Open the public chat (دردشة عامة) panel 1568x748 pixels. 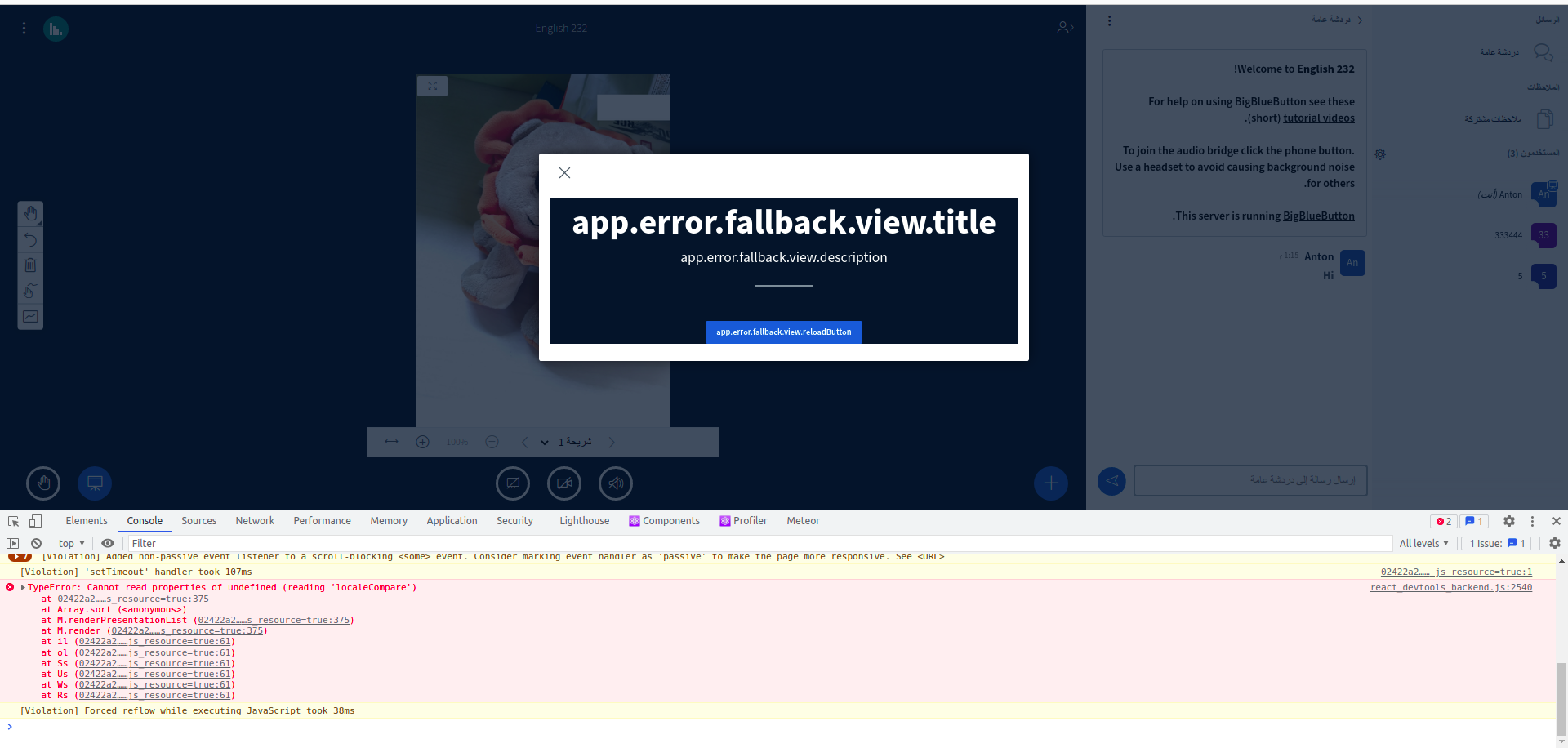point(1543,52)
